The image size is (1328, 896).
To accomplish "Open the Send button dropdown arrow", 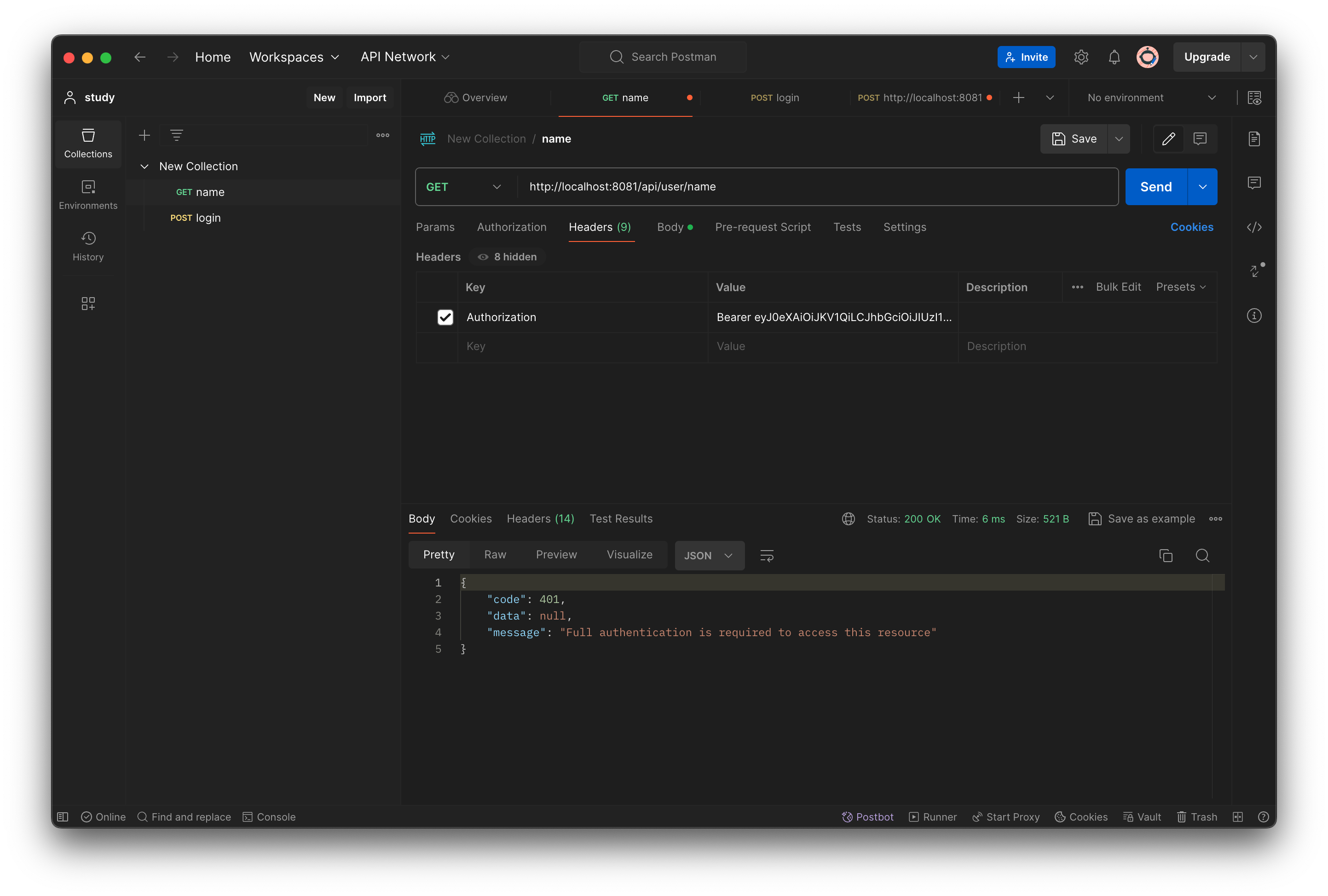I will 1202,187.
